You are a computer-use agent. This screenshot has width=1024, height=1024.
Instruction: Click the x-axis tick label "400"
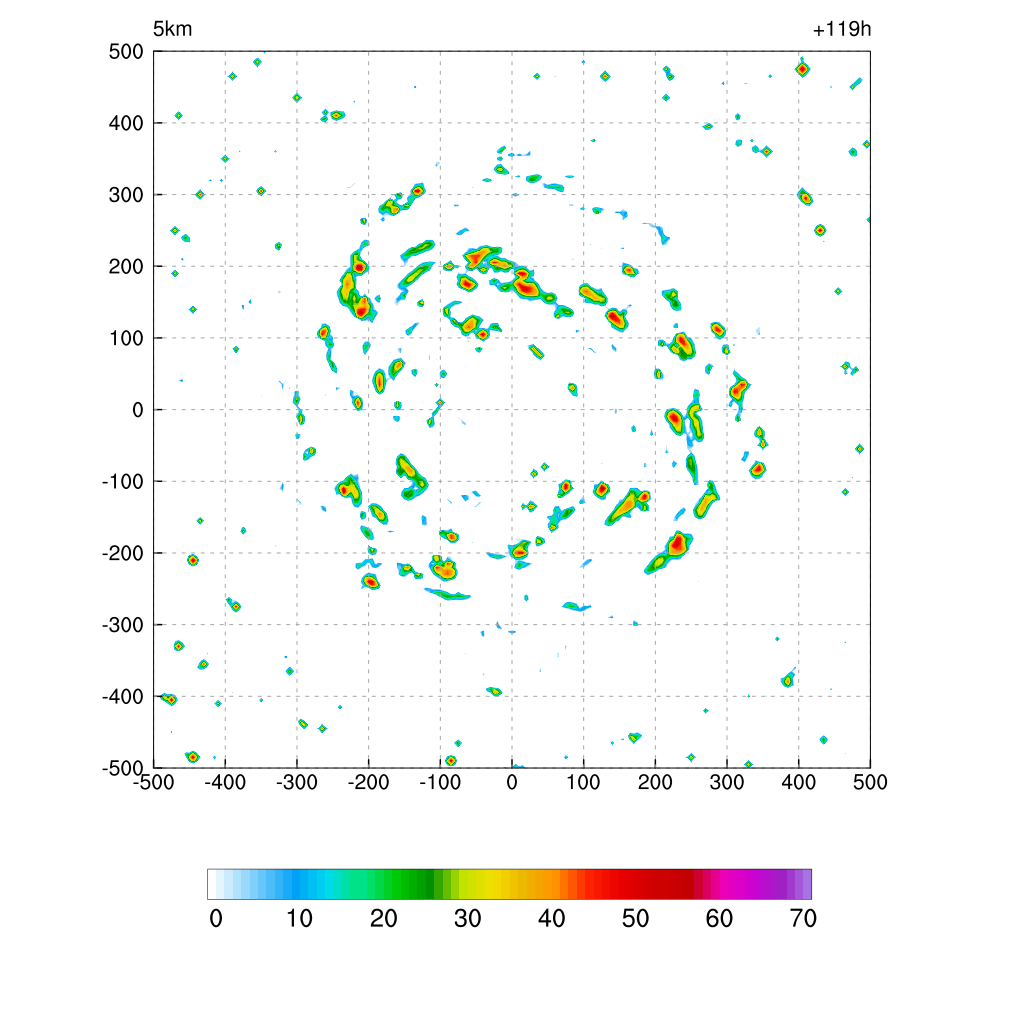pos(799,782)
